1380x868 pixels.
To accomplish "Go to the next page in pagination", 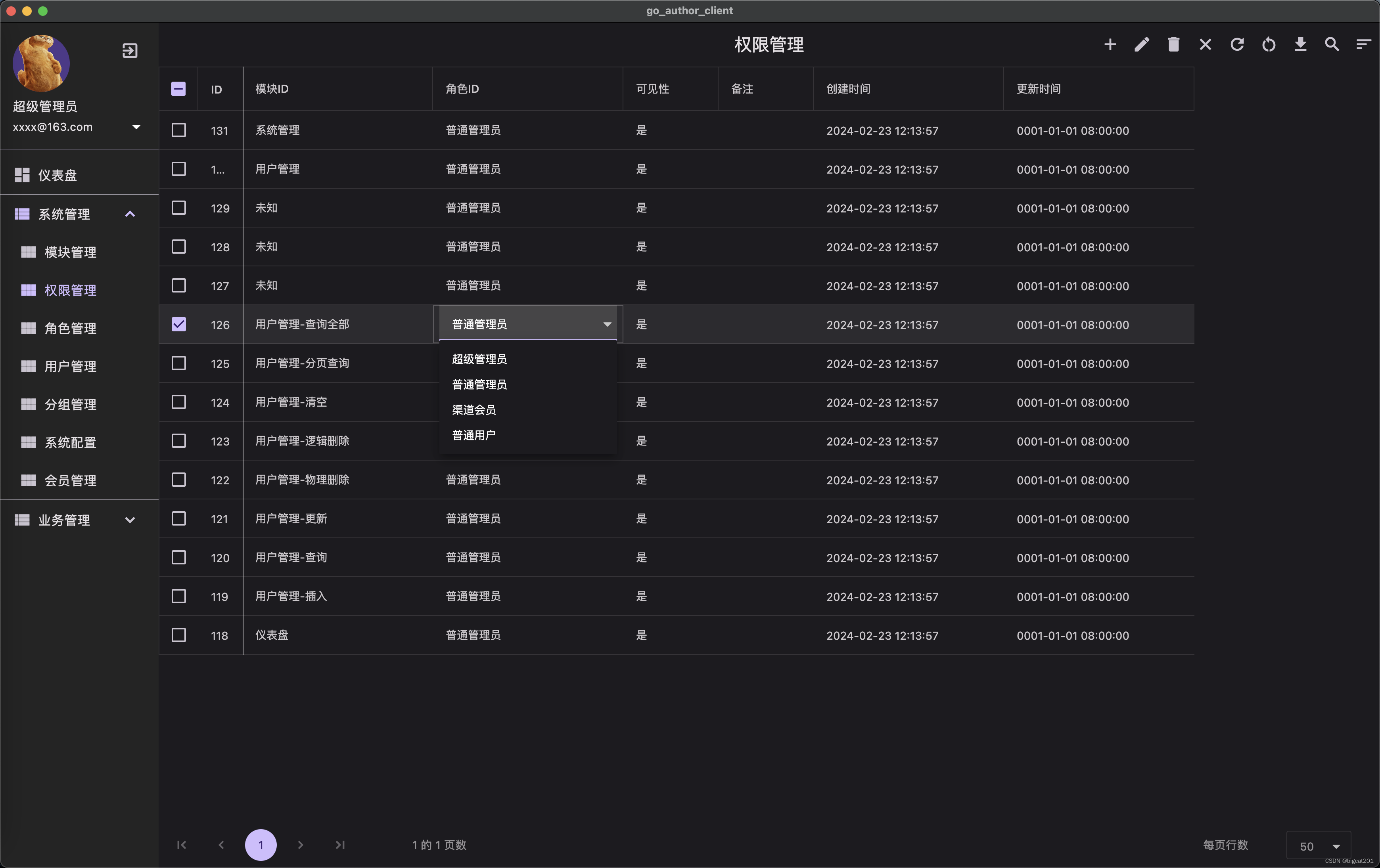I will coord(300,845).
